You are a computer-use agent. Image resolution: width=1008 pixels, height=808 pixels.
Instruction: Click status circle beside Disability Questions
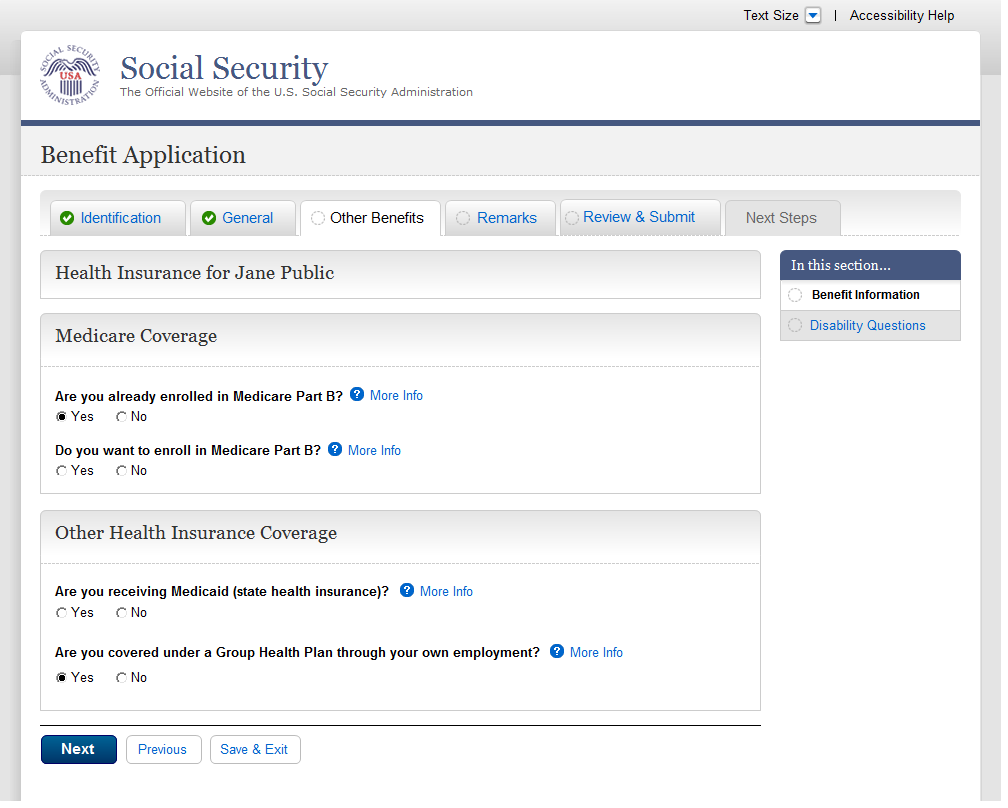[795, 325]
